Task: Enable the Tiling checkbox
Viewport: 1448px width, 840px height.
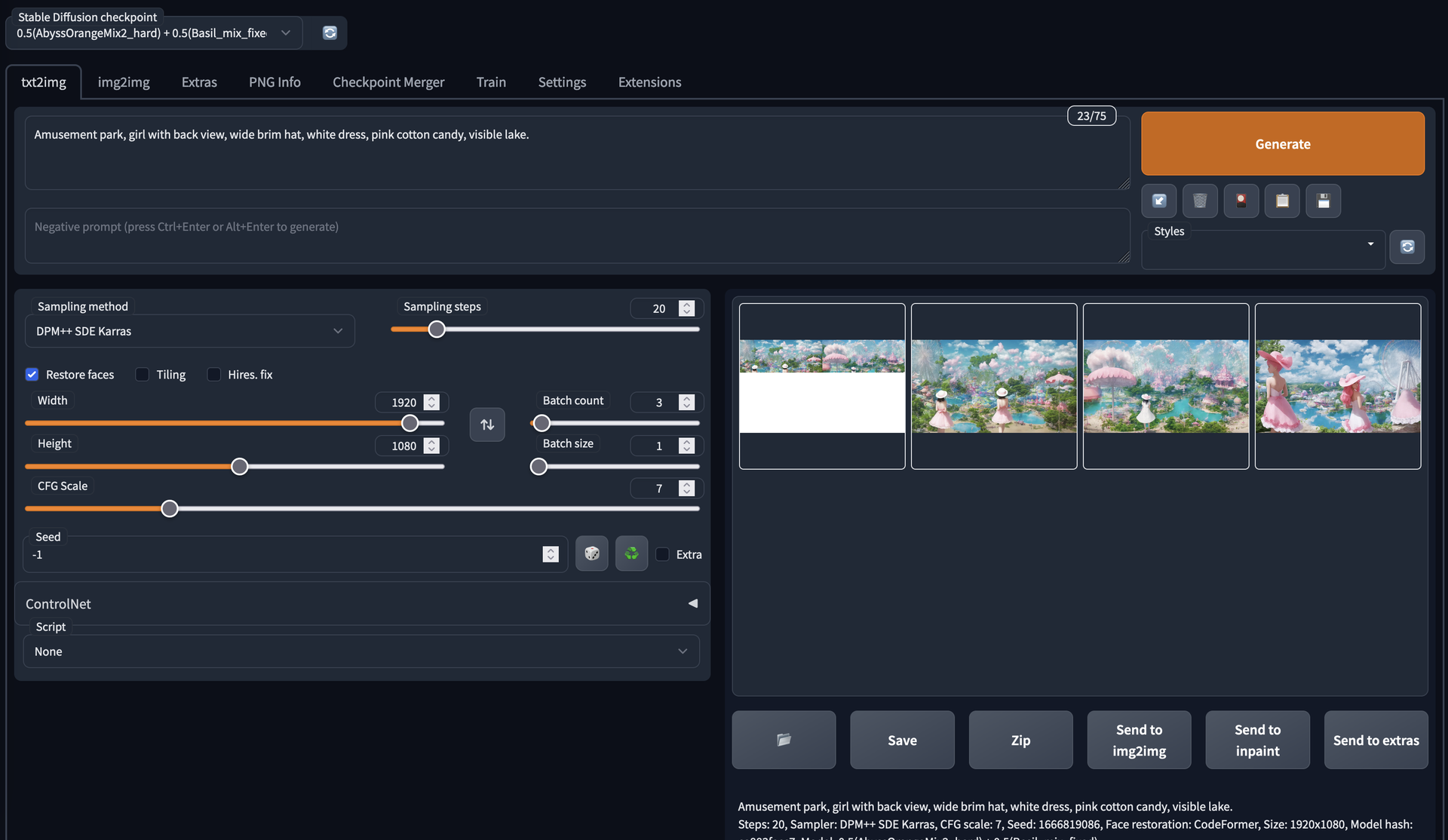Action: click(142, 375)
